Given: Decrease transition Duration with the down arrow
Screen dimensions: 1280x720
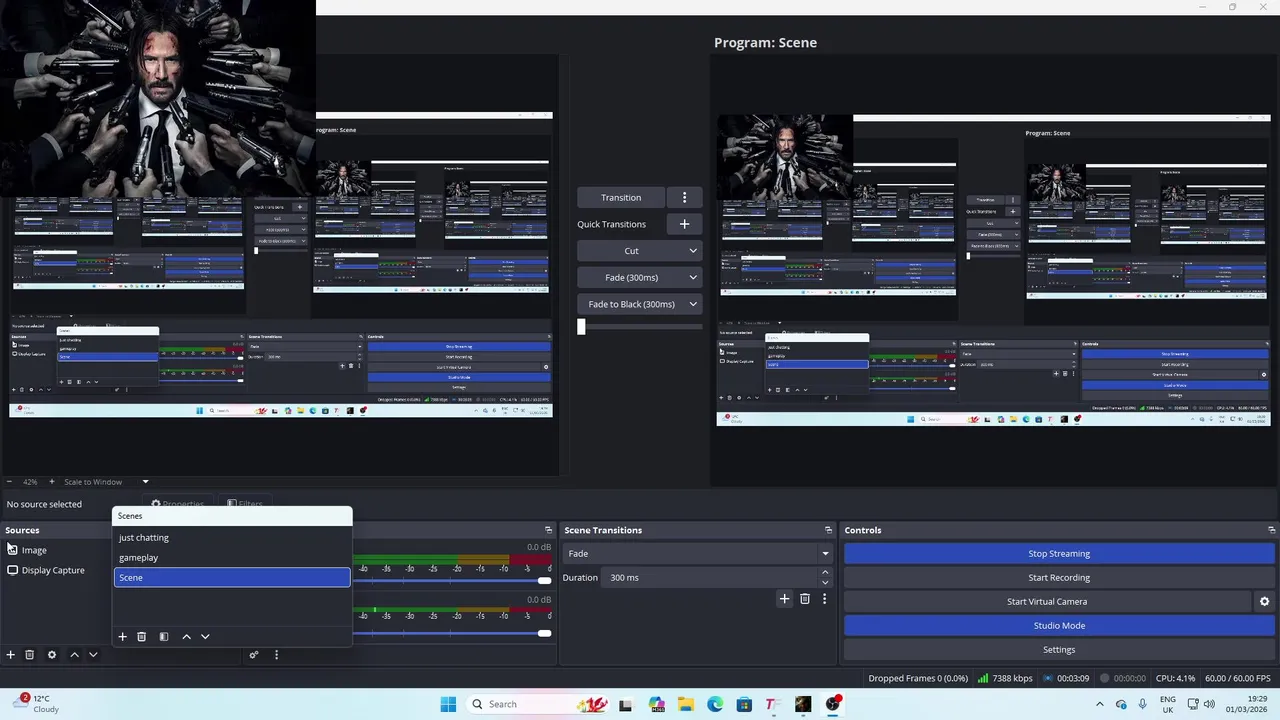Looking at the screenshot, I should click(x=825, y=582).
